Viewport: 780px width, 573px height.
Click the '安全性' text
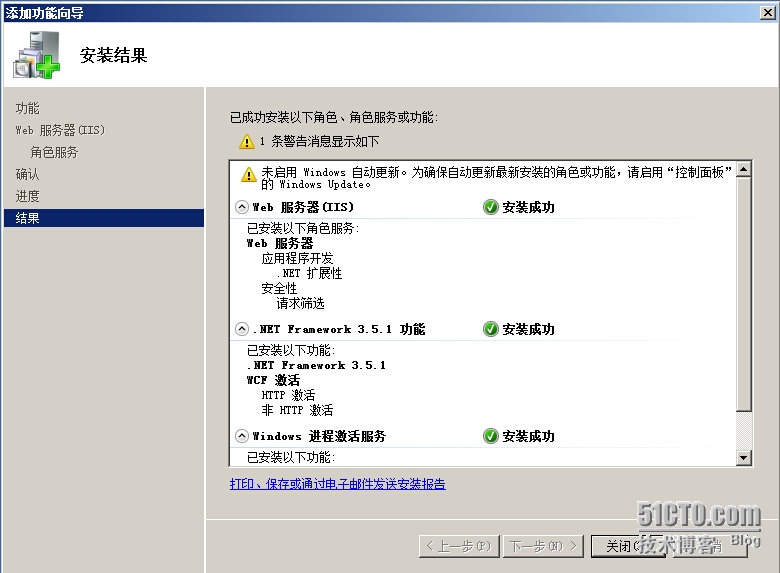tap(279, 288)
